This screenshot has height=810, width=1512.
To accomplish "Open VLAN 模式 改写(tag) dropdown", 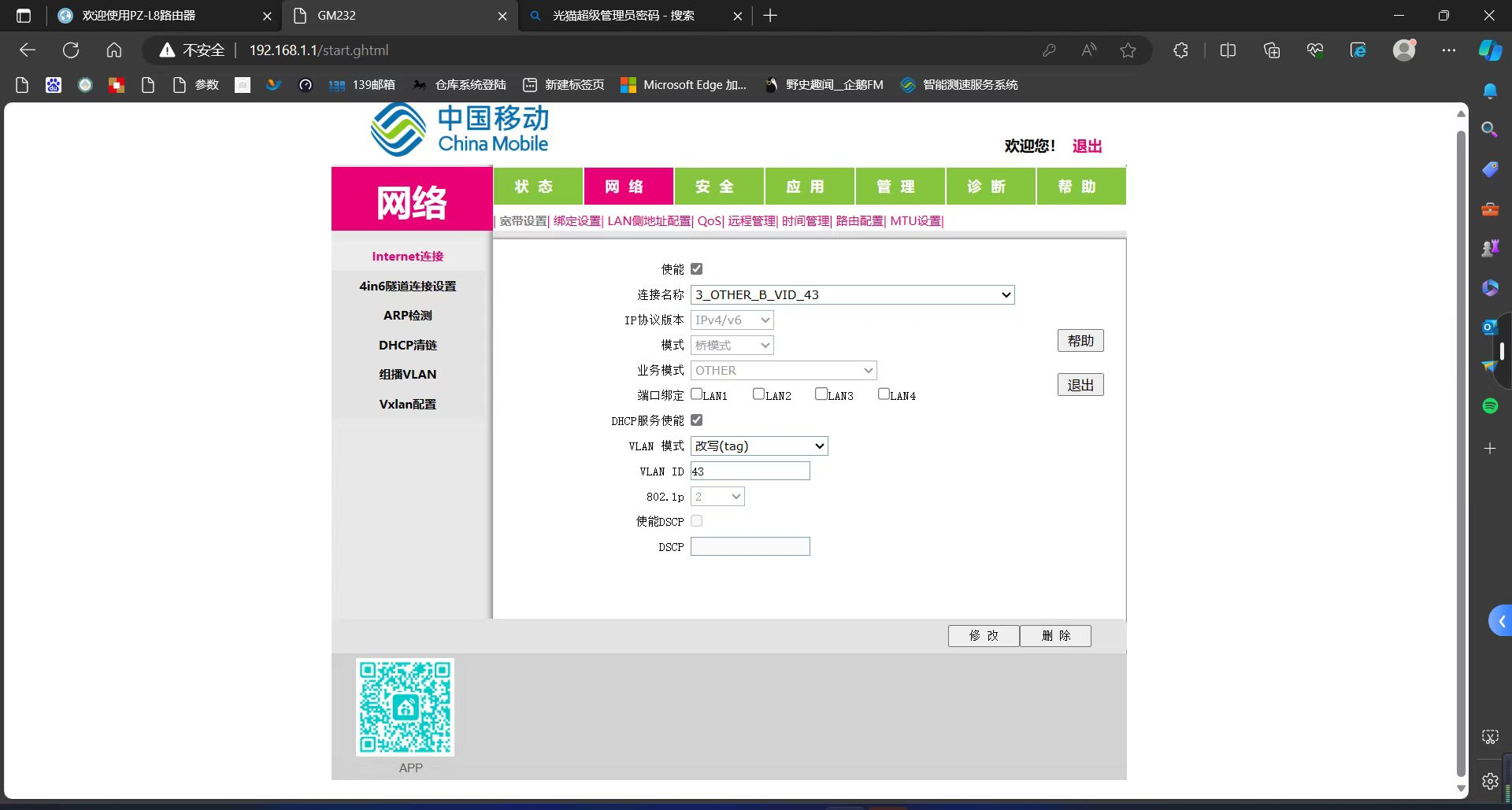I will (x=759, y=446).
